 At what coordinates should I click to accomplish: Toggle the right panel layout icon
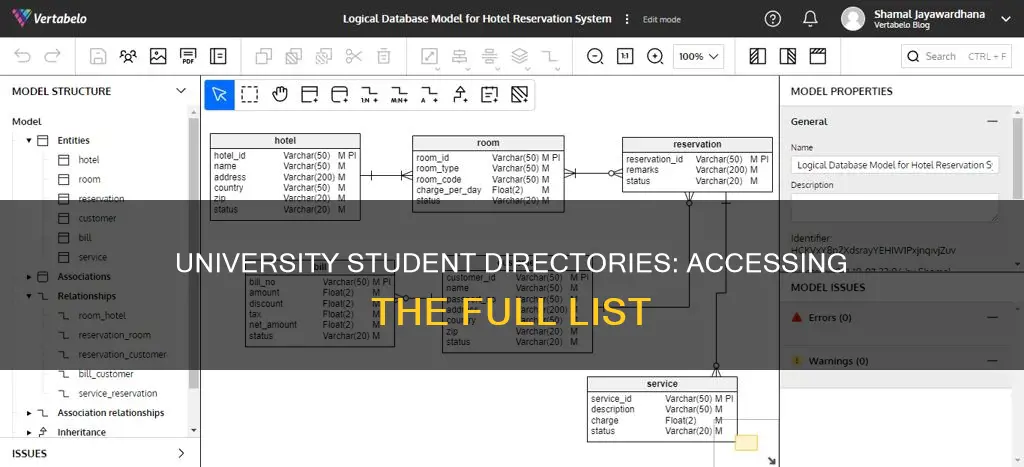(788, 56)
